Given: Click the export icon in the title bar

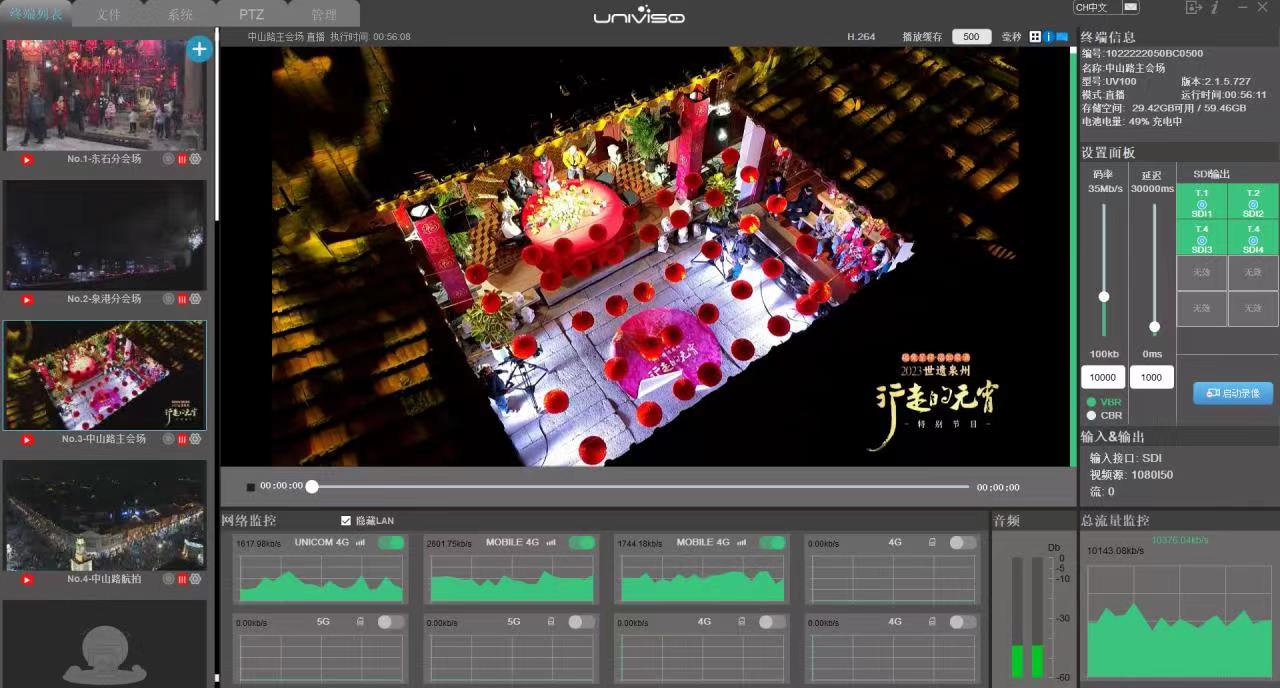Looking at the screenshot, I should click(x=1193, y=7).
